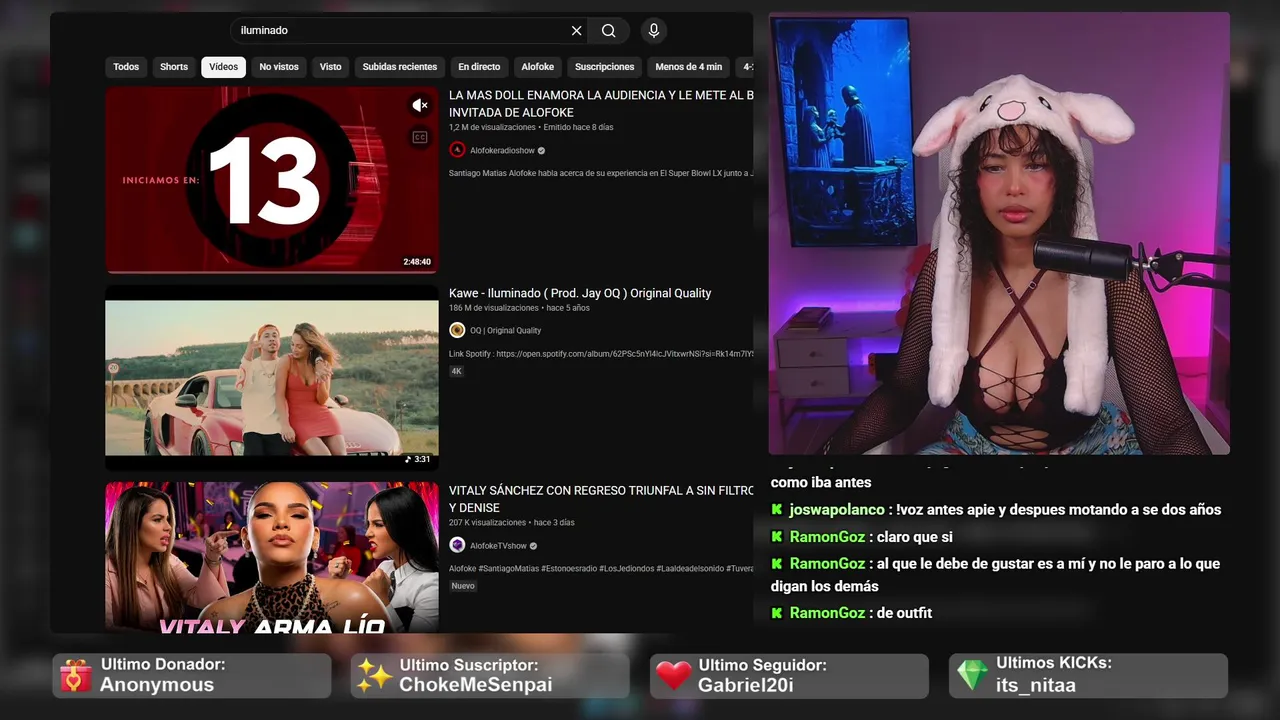This screenshot has width=1280, height=720.
Task: Click username joswapolanco in chat
Action: (x=837, y=510)
